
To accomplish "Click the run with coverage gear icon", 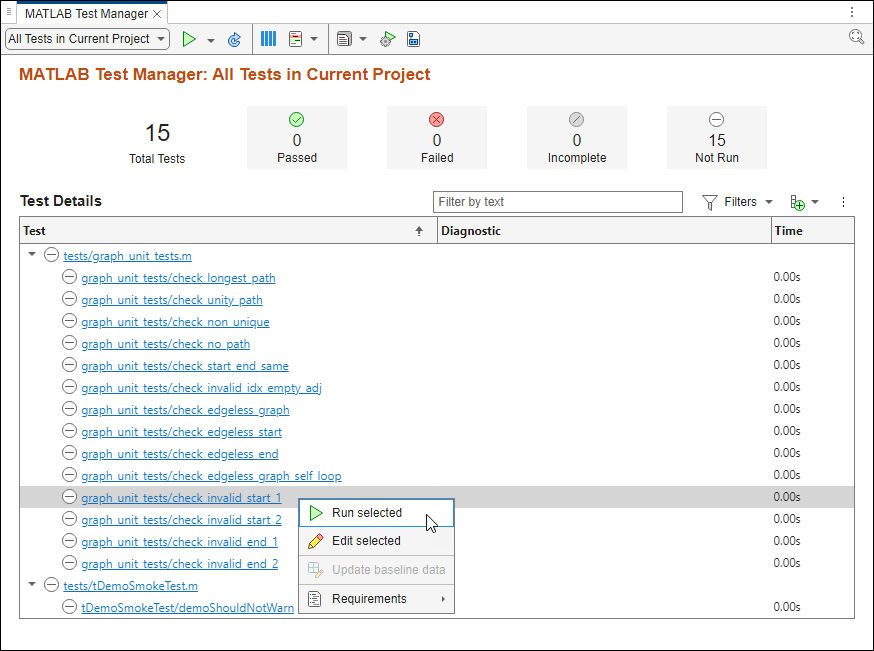I will click(x=387, y=38).
